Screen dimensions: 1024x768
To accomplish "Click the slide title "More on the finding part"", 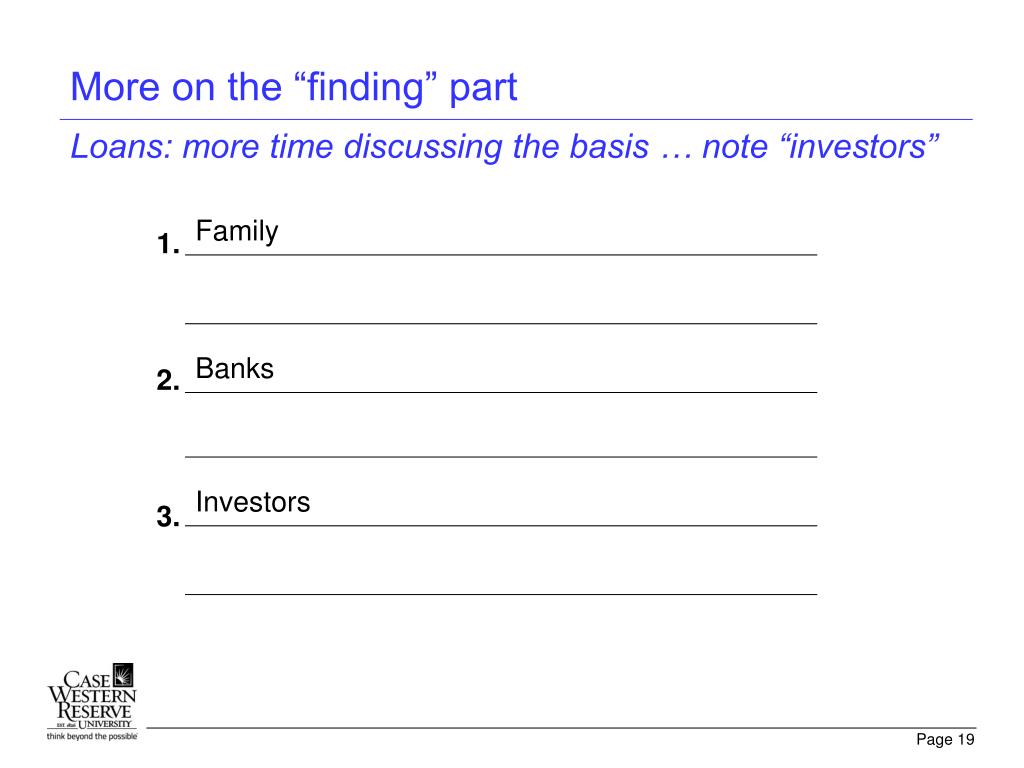I will (x=294, y=87).
